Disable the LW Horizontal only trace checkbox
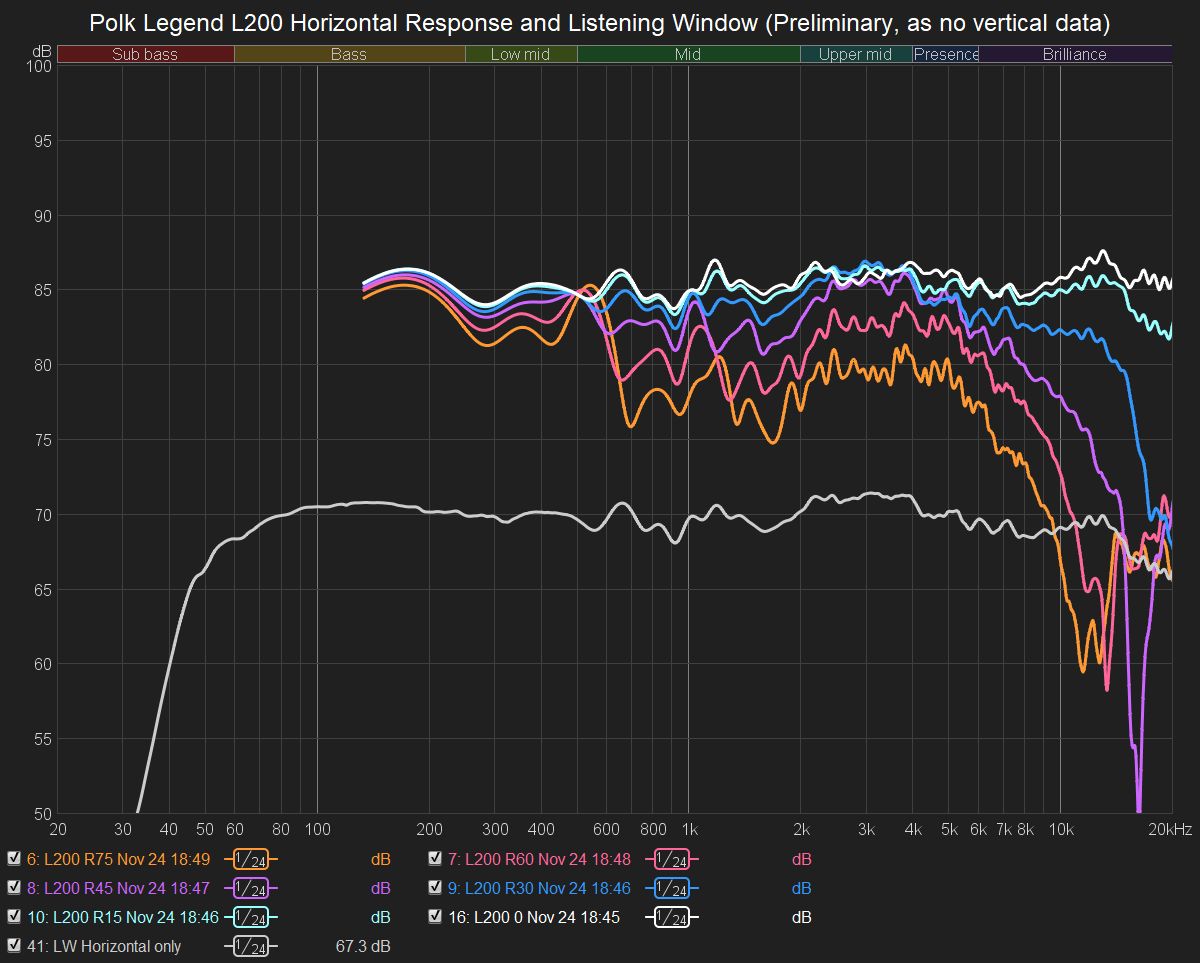 coord(13,946)
